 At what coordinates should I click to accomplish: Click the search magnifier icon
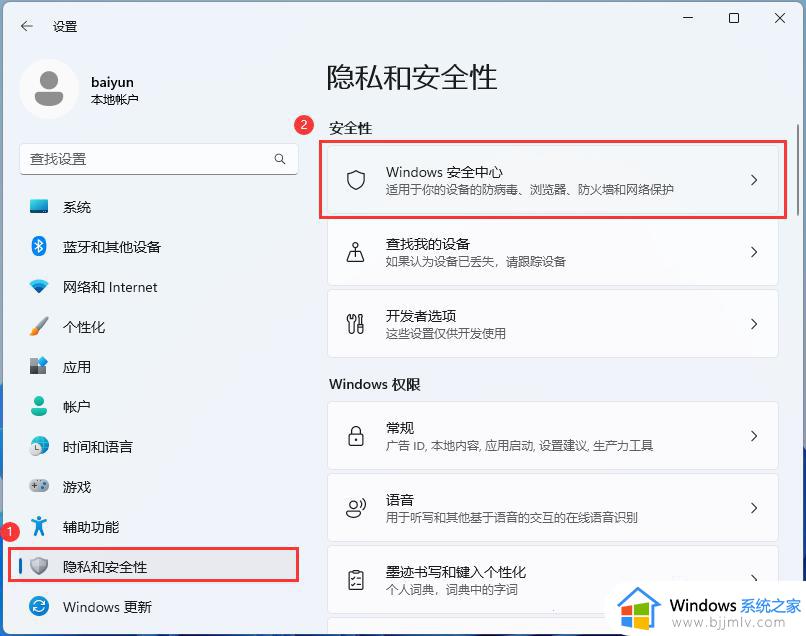tap(280, 159)
